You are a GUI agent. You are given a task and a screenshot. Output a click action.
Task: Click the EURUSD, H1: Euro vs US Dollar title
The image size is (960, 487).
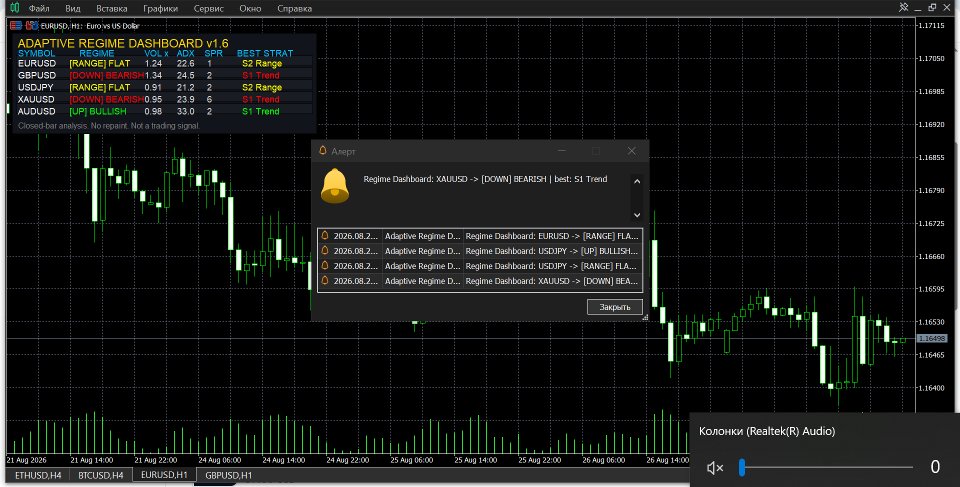90,26
